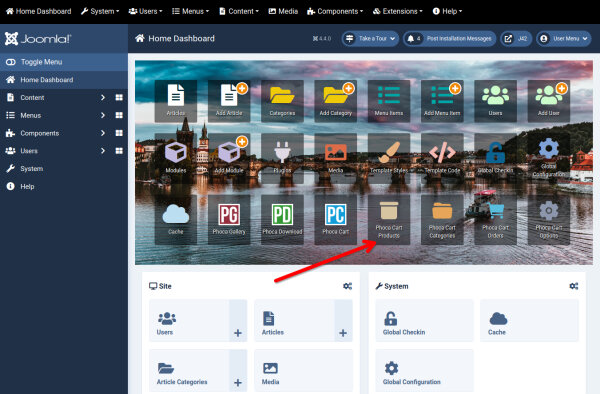Open the Menus dashboard grid icon
600x394 pixels.
119,115
